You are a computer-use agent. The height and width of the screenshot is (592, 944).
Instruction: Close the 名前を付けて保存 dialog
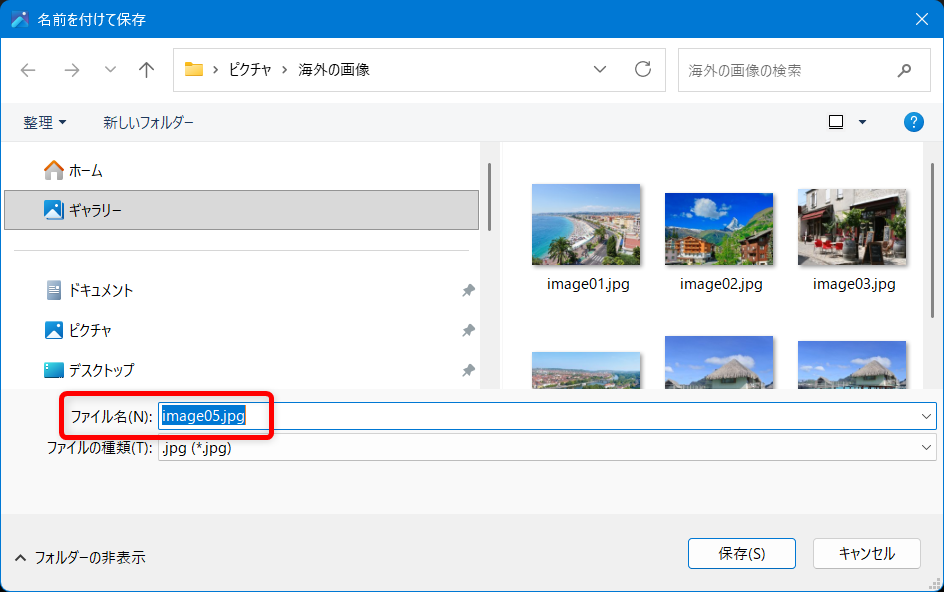(922, 19)
